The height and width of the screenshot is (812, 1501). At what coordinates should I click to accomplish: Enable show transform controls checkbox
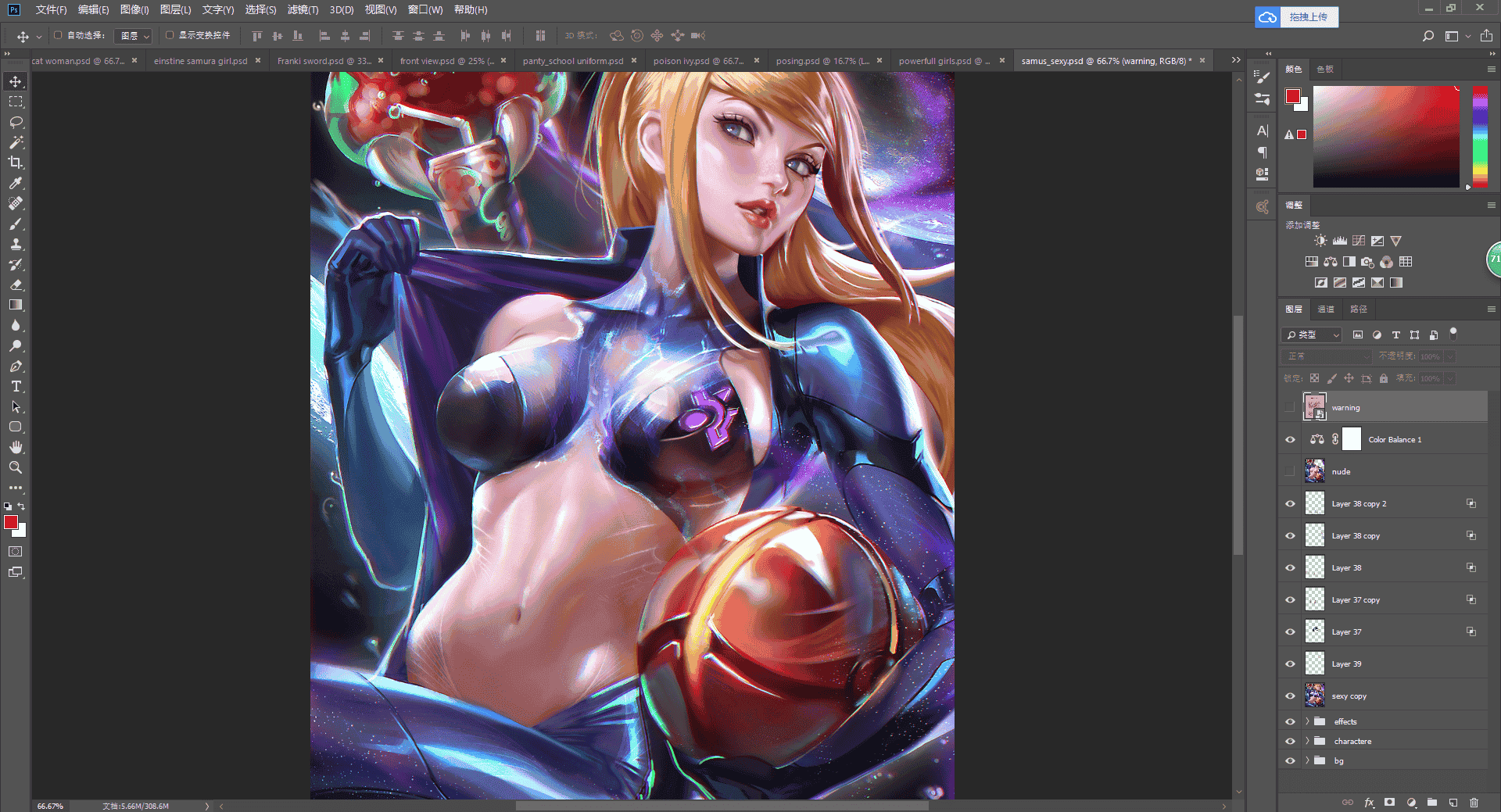tap(170, 35)
